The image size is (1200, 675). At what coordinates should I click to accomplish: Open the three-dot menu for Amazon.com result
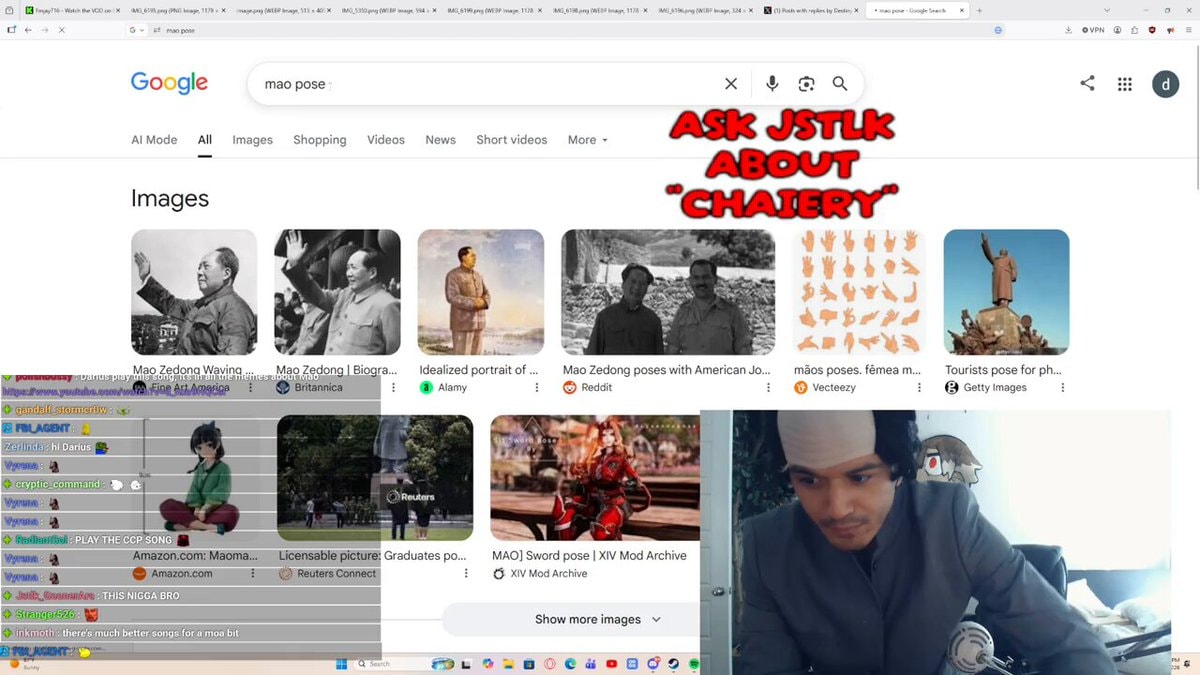[252, 574]
